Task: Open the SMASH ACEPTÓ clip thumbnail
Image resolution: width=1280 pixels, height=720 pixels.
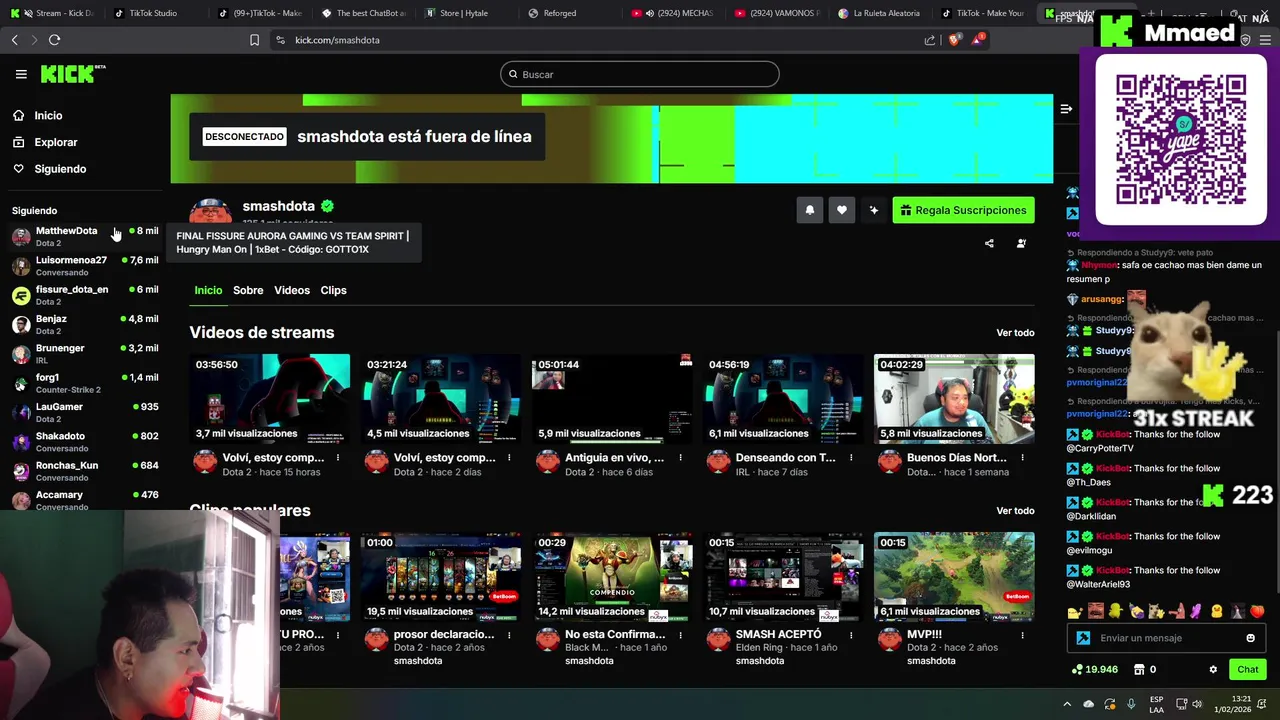Action: click(783, 577)
